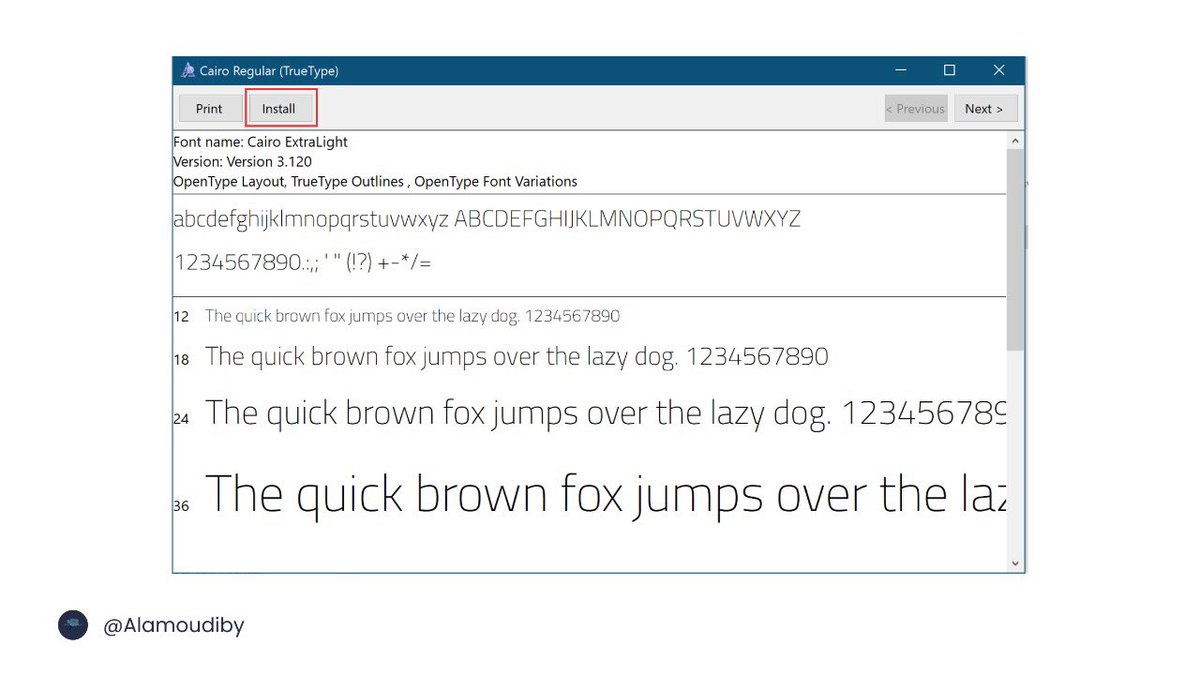Click the scrollbar down arrow
This screenshot has height=675, width=1200.
click(1015, 563)
